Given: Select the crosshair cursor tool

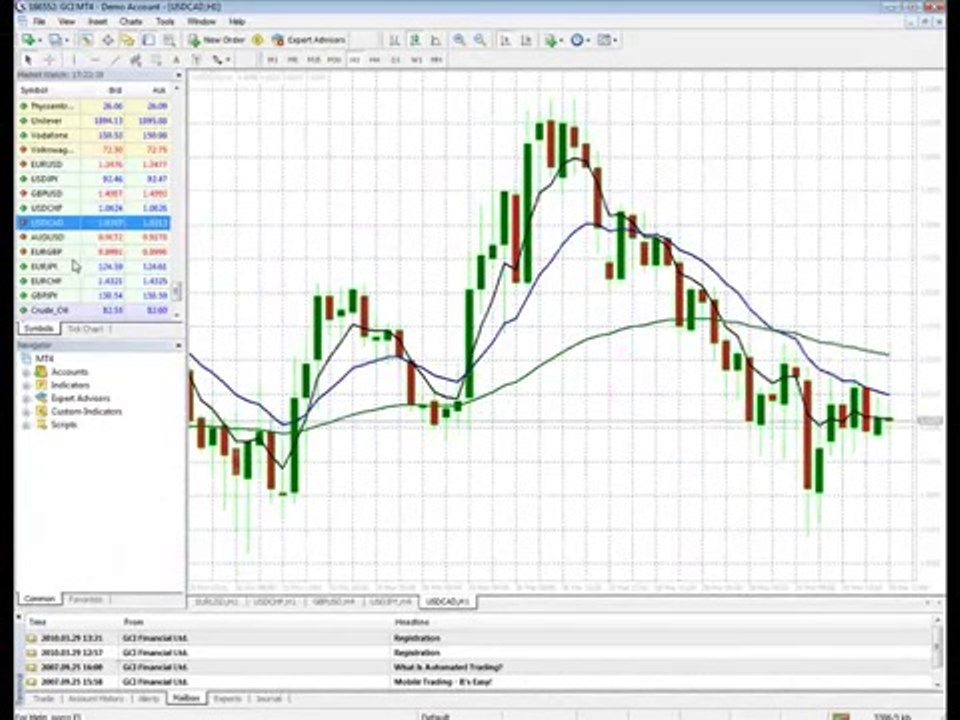Looking at the screenshot, I should click(48, 60).
